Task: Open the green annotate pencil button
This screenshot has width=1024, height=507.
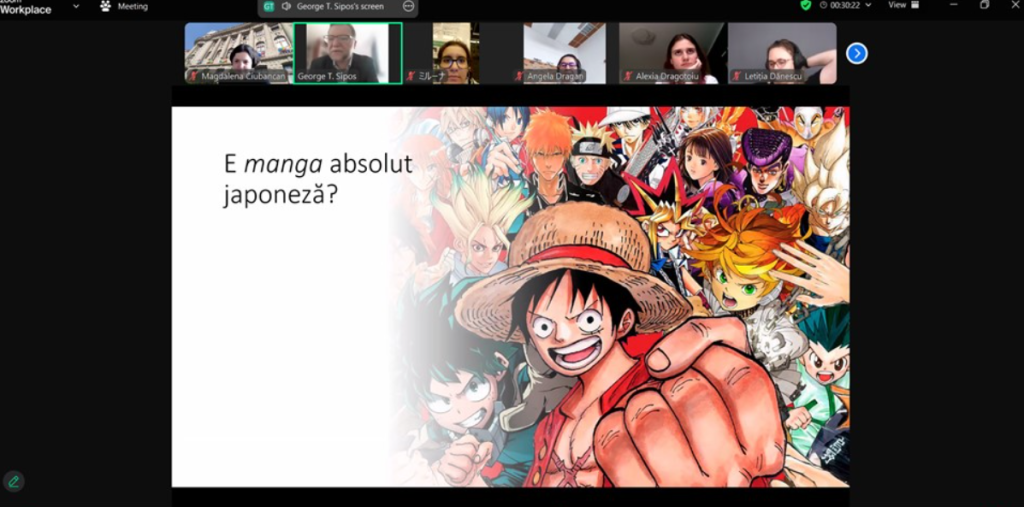Action: (x=14, y=482)
